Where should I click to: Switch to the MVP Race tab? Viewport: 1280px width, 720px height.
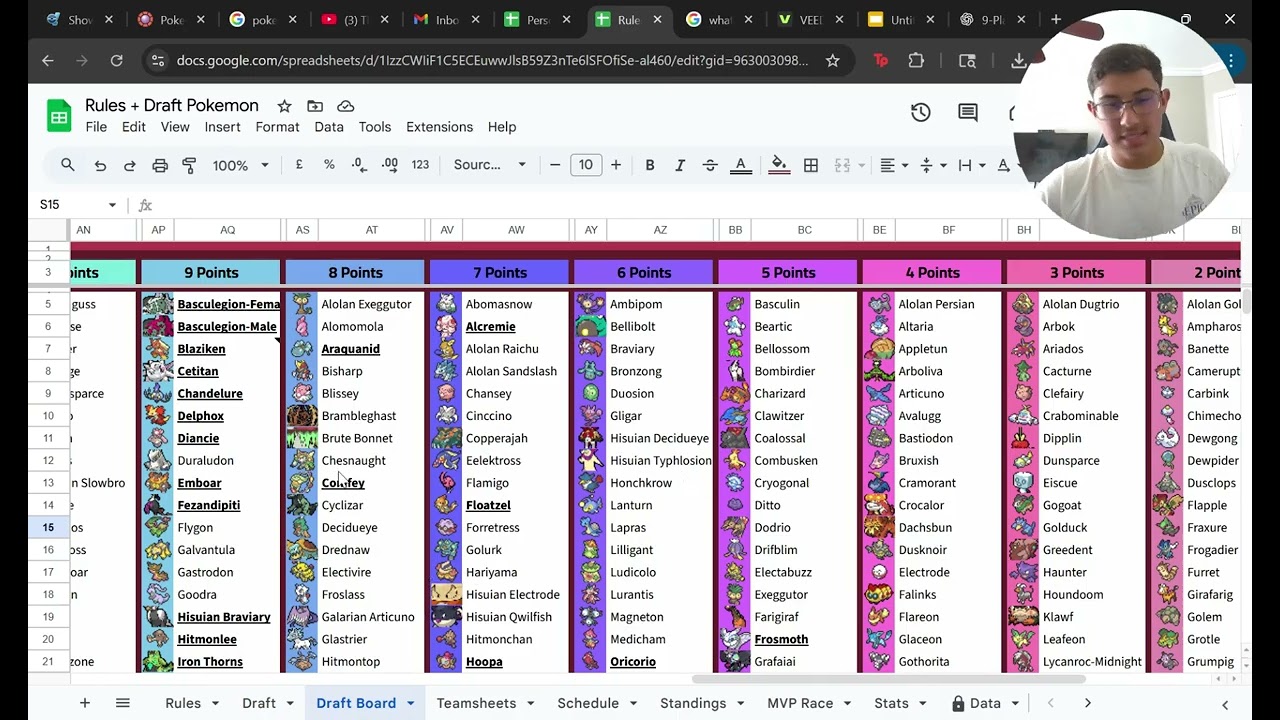click(x=800, y=703)
